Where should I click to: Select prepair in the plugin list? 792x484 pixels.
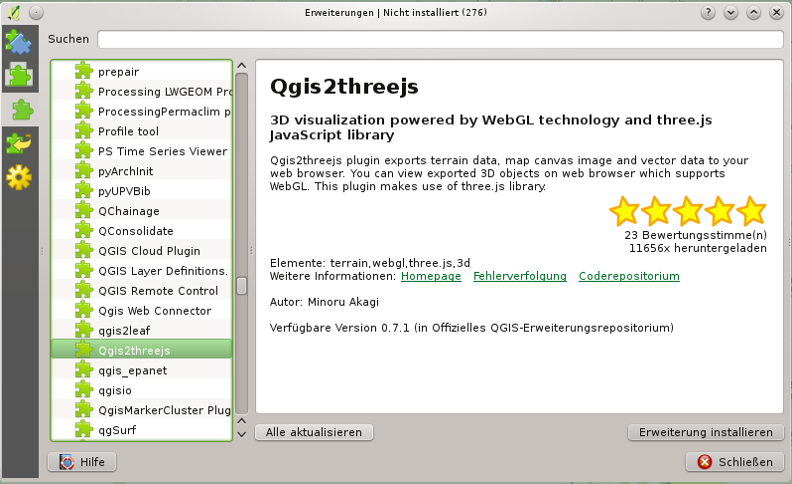pos(141,71)
